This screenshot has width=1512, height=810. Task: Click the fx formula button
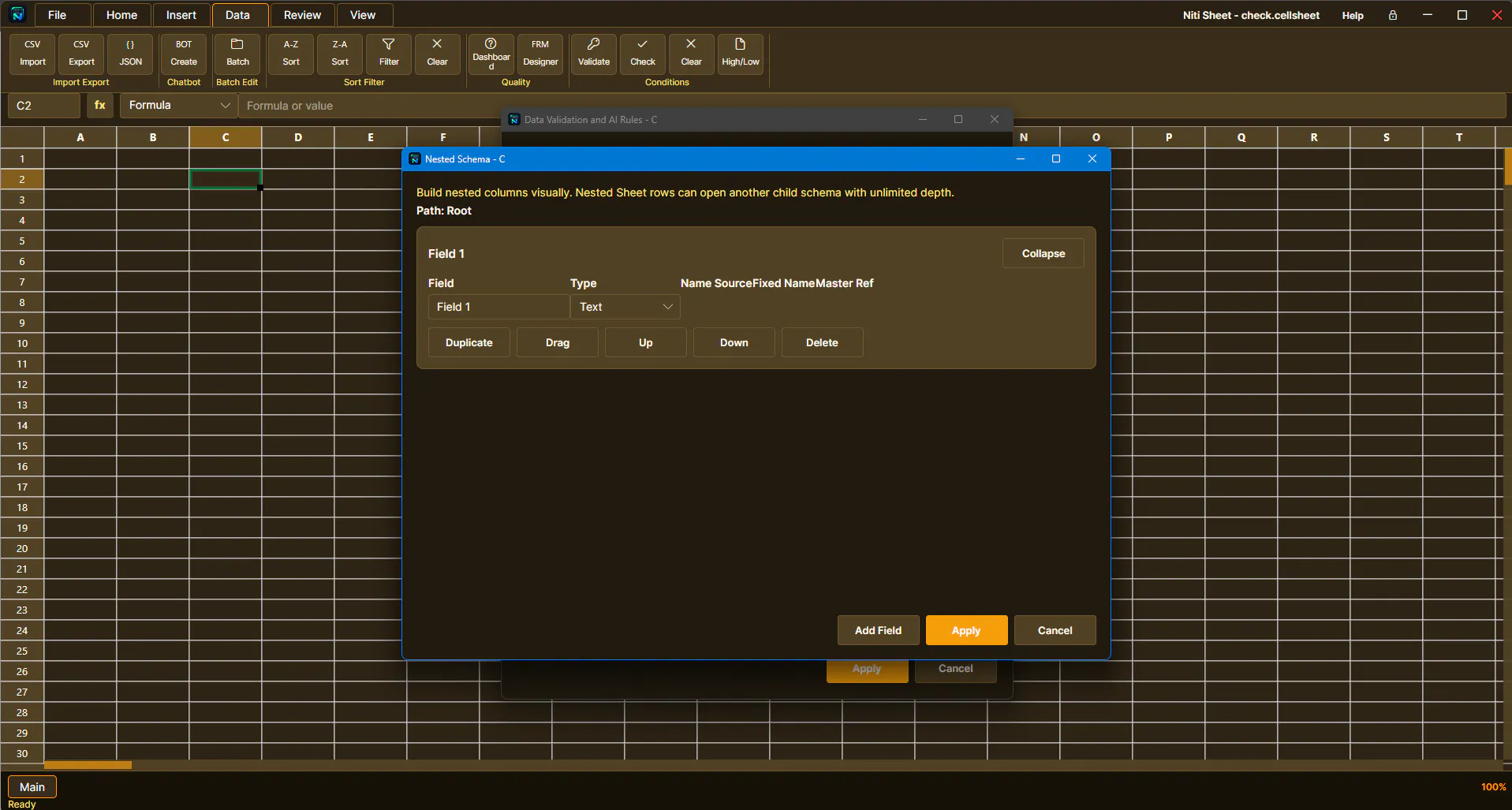pyautogui.click(x=100, y=105)
